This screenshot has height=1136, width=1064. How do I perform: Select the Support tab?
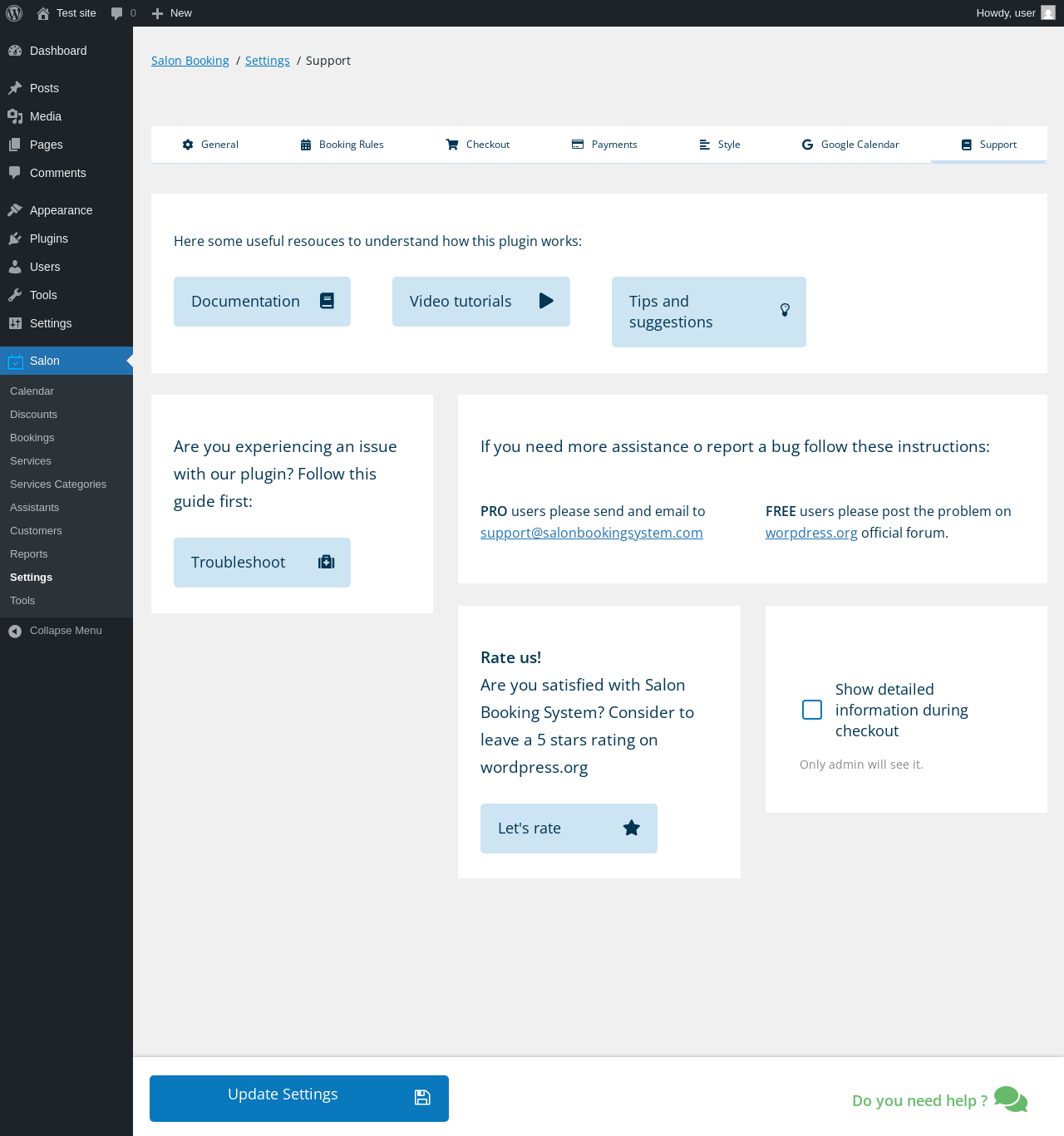click(x=989, y=145)
